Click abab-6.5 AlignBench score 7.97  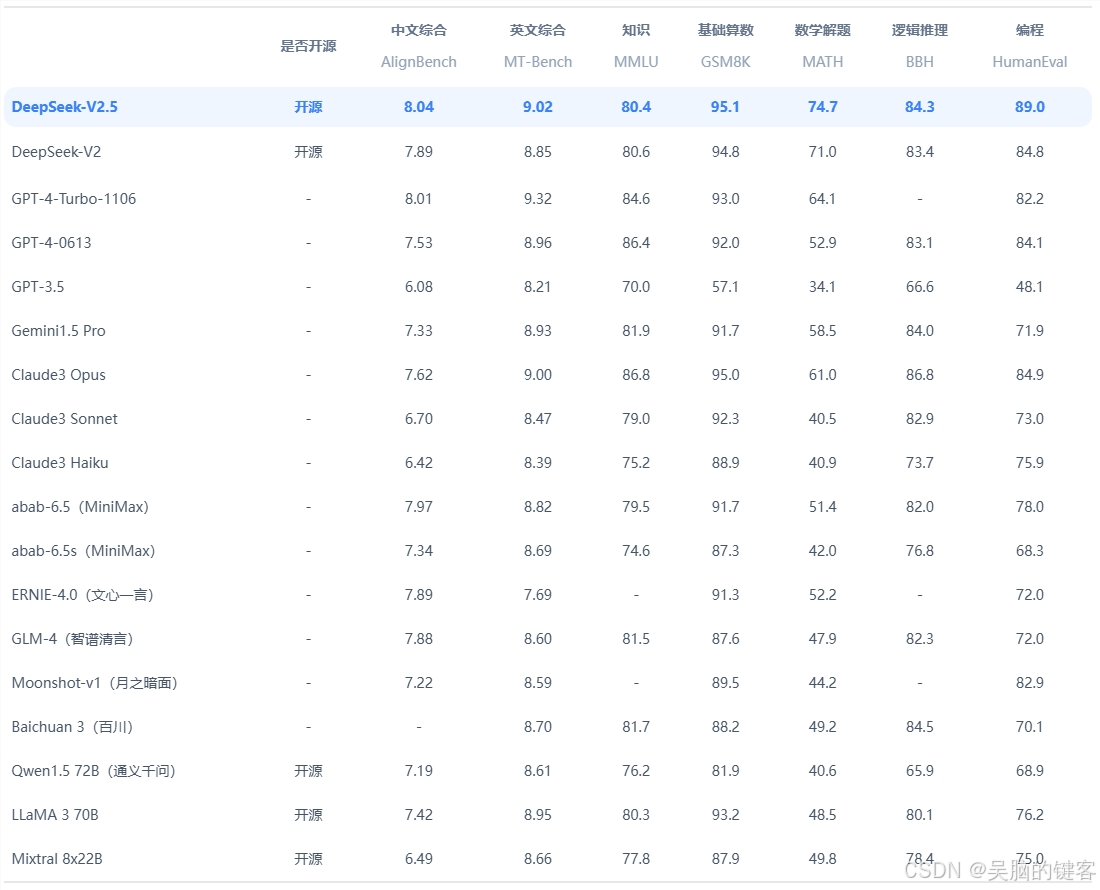click(419, 507)
